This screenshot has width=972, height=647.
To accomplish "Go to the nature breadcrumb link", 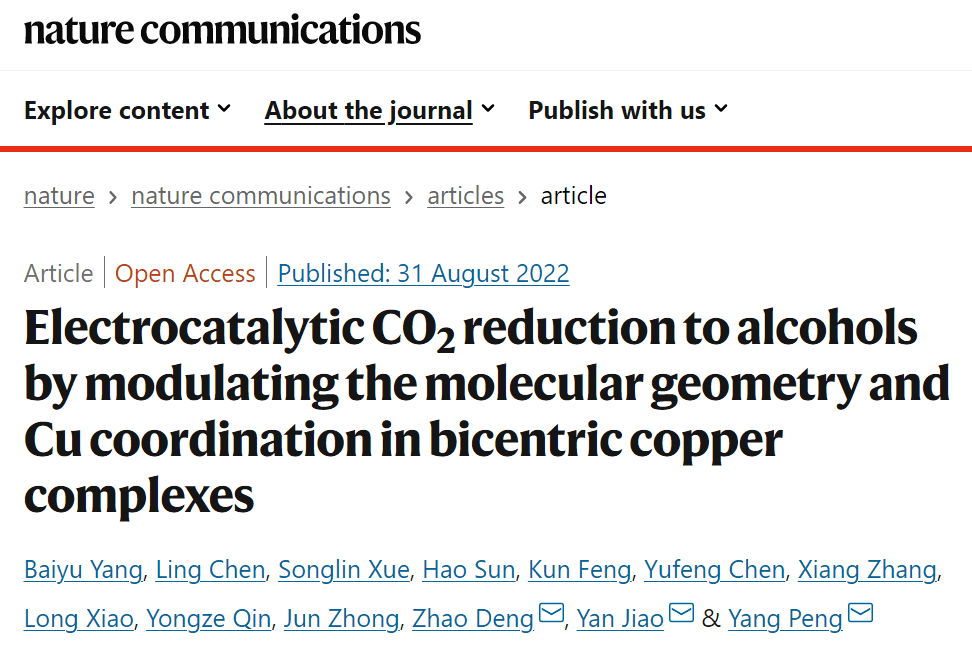I will pyautogui.click(x=59, y=196).
